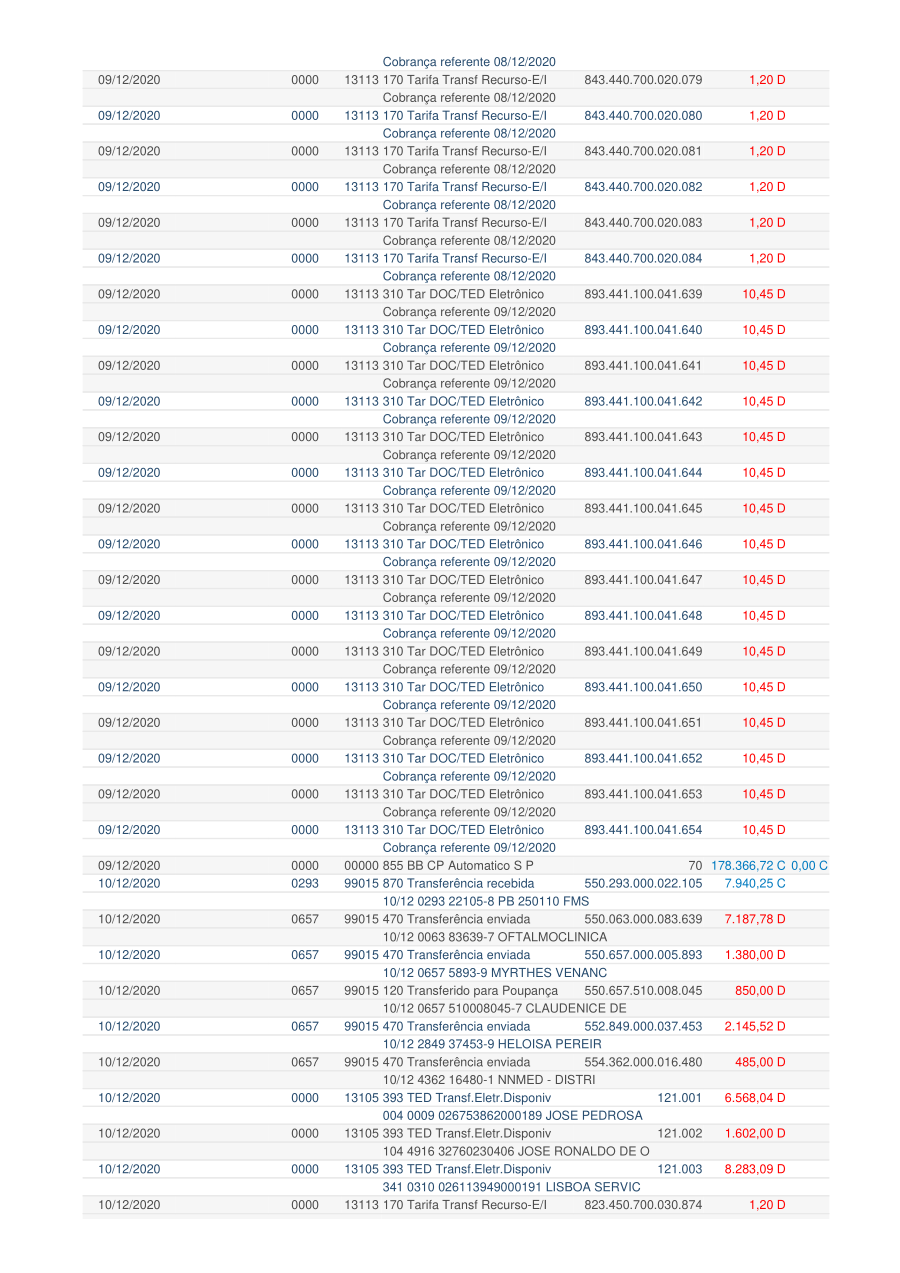Click the 7.940,25 C credit amount

[x=755, y=884]
